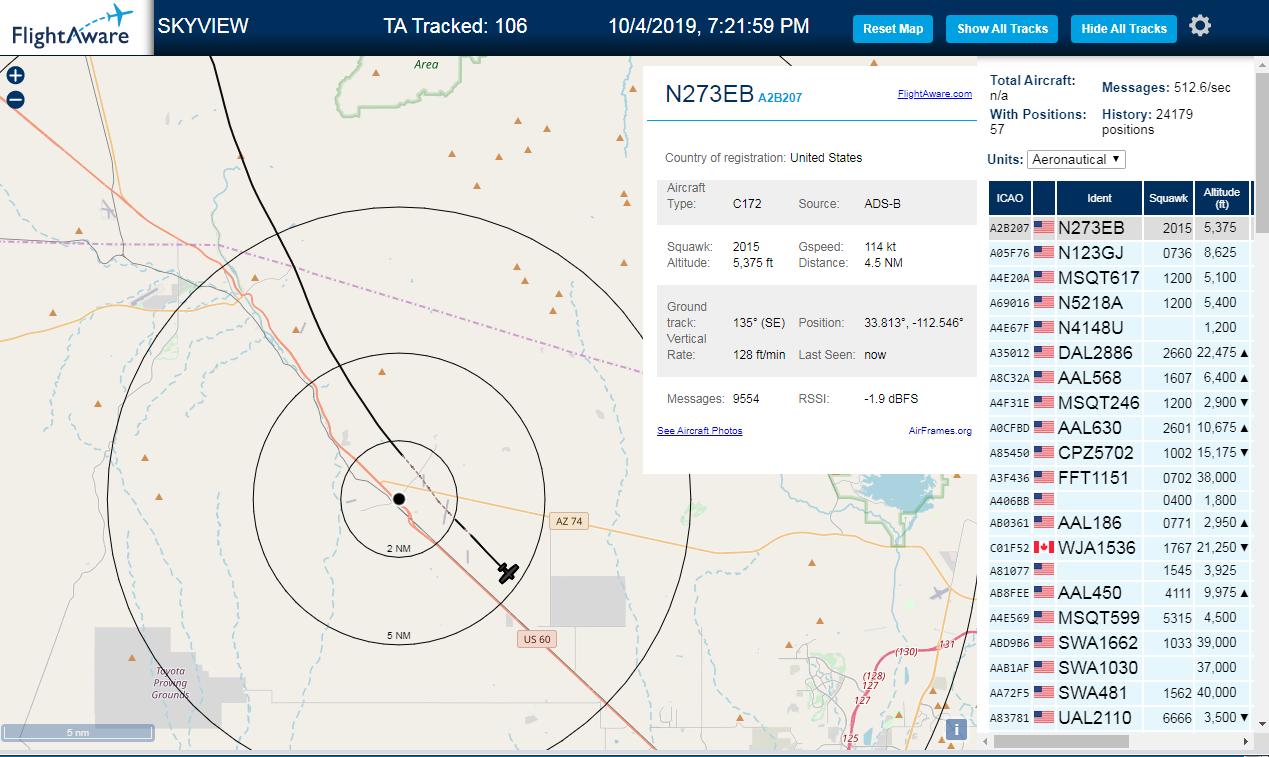1269x757 pixels.
Task: Click the FlightAware logo
Action: pyautogui.click(x=76, y=28)
